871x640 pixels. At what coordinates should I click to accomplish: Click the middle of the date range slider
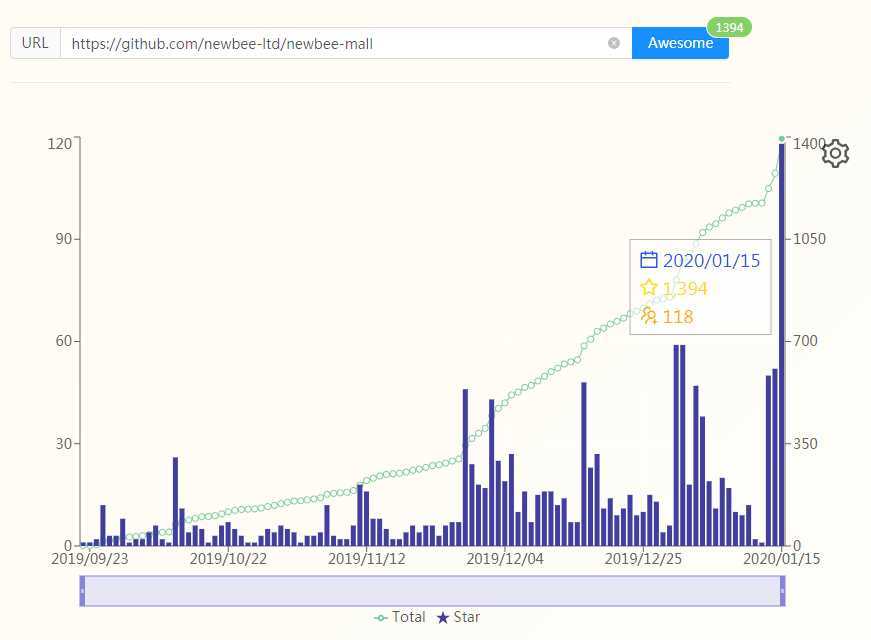(x=432, y=591)
